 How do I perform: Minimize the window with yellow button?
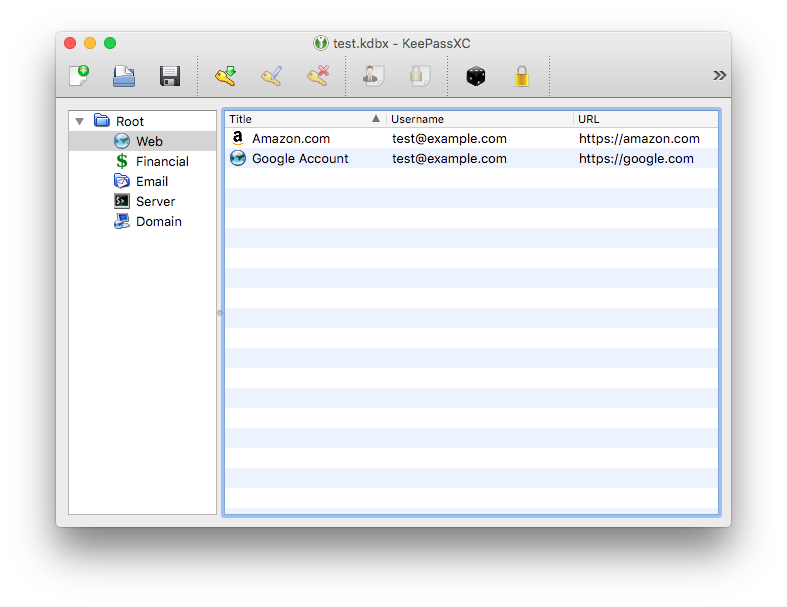[90, 43]
